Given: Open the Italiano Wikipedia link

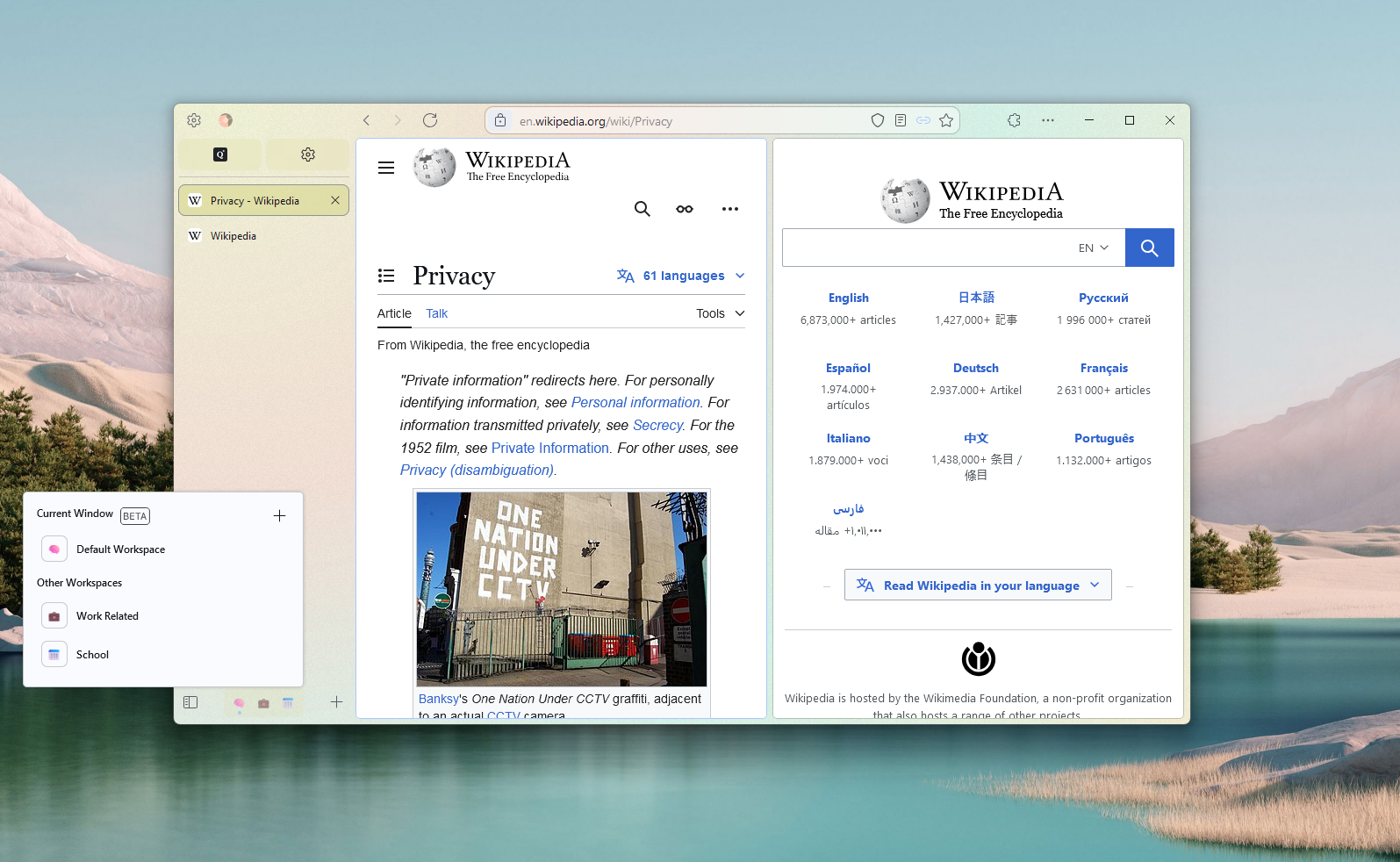Looking at the screenshot, I should tap(848, 439).
